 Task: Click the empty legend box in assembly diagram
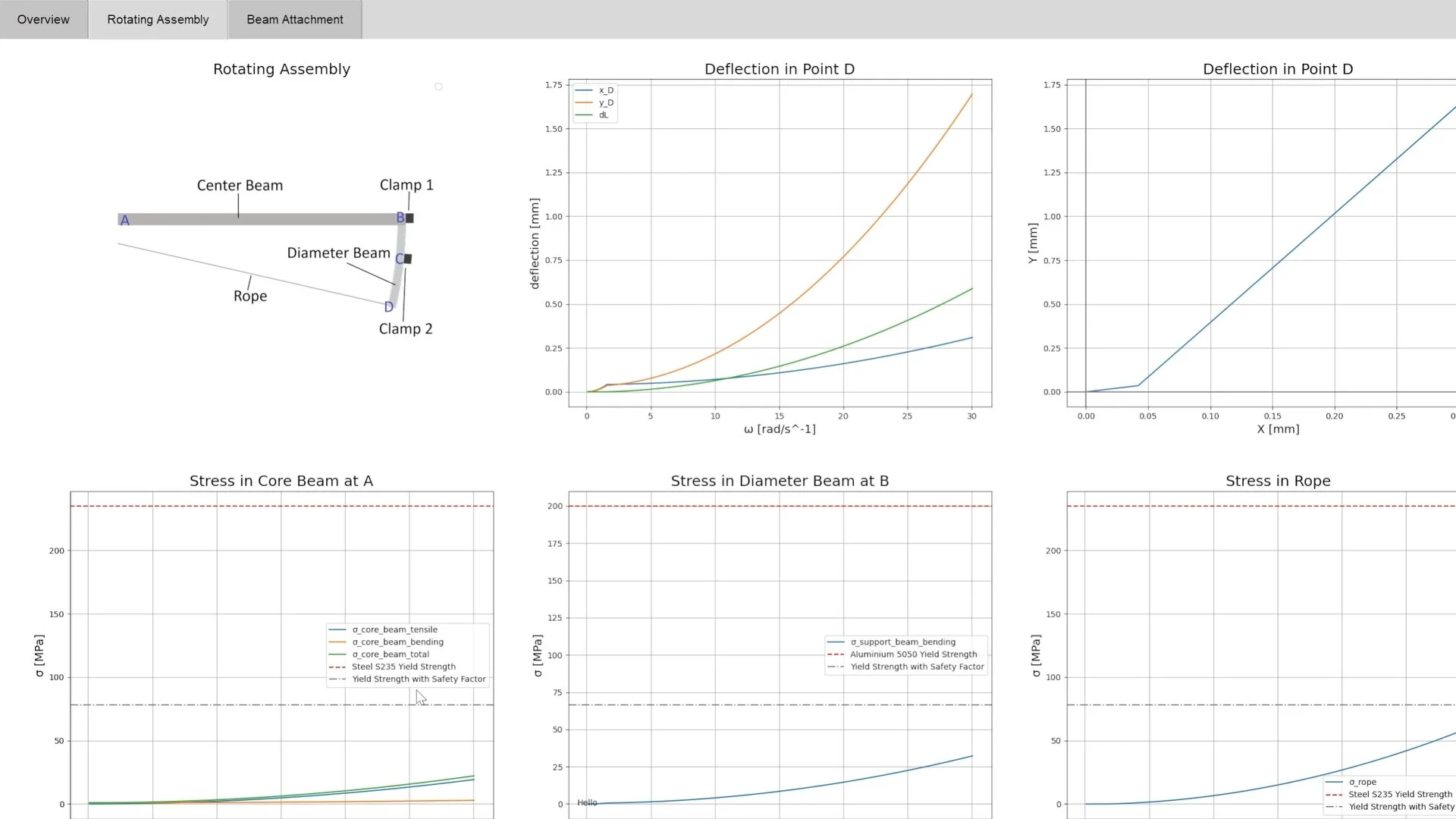point(438,86)
